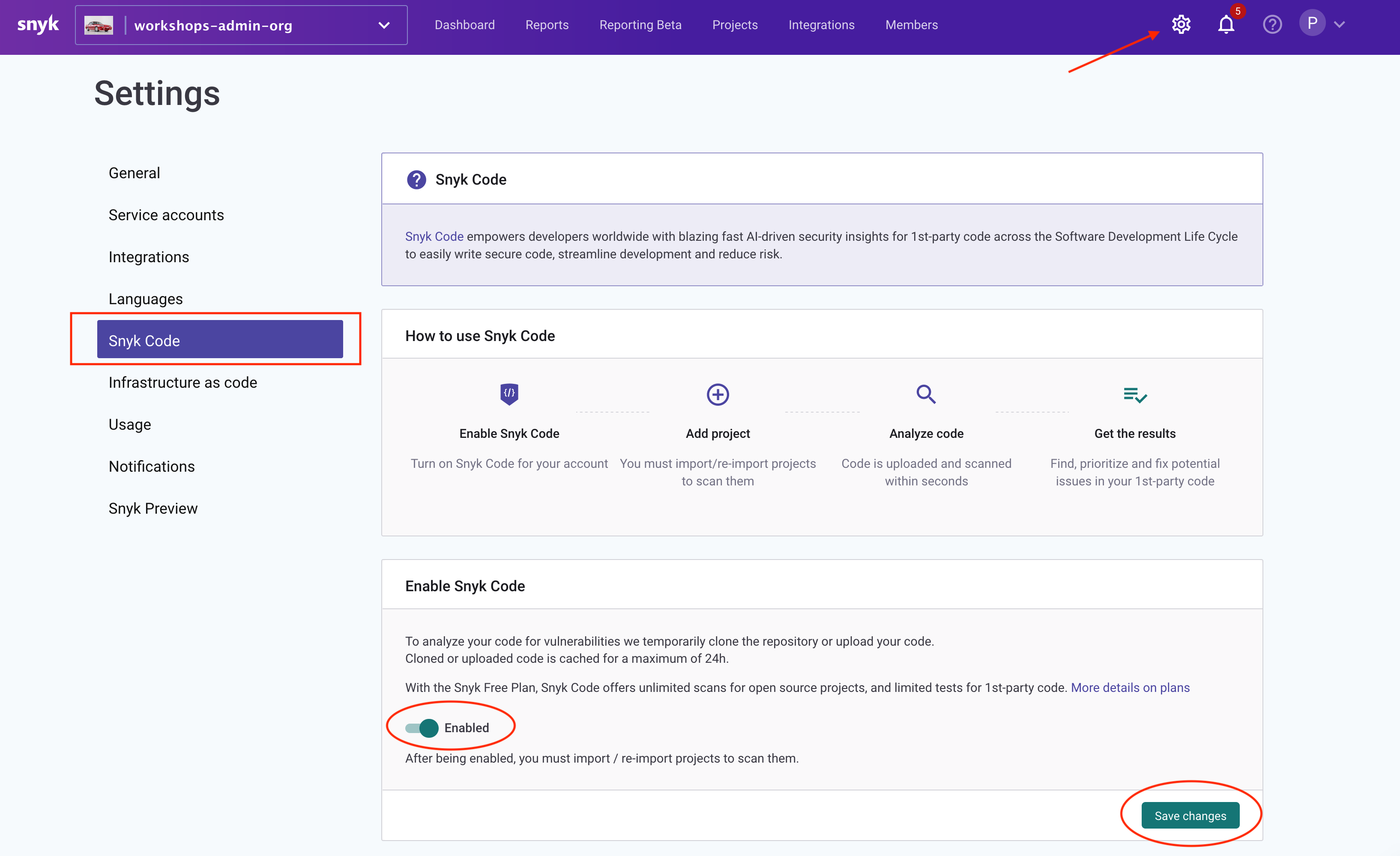Screen dimensions: 1400x856
Task: Click the Snyk Code shield icon
Action: [509, 393]
